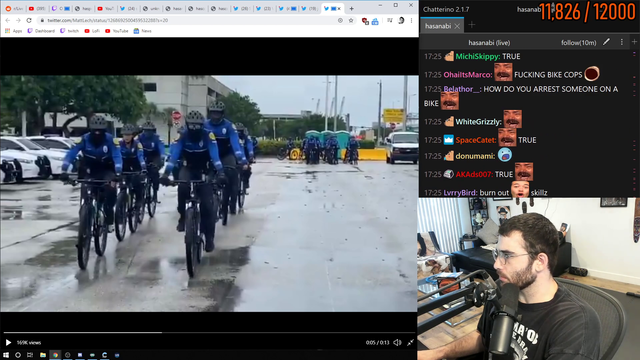The image size is (640, 360).
Task: Open Task View on the taskbar
Action: [x=30, y=355]
